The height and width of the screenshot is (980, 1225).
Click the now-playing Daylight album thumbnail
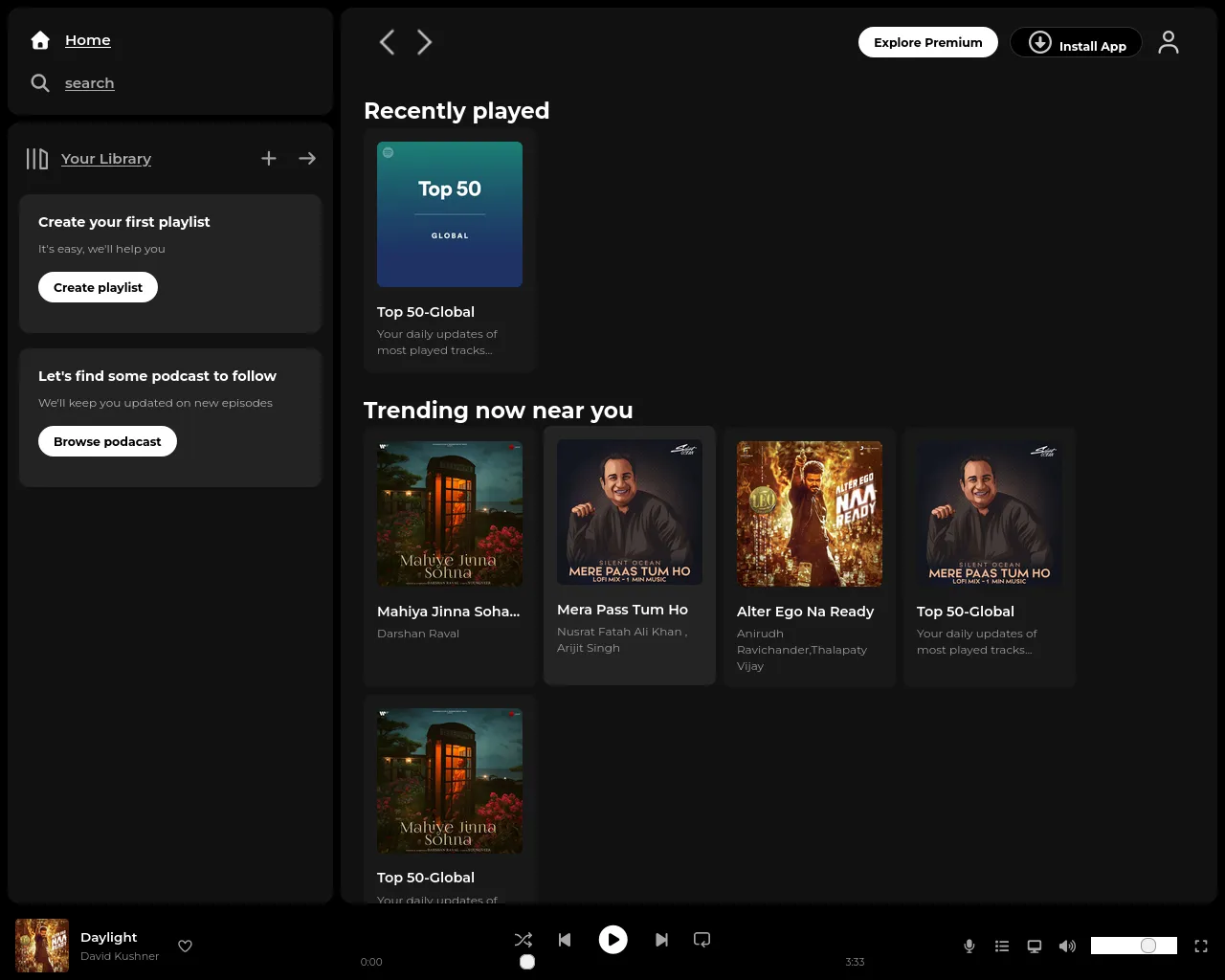42,946
